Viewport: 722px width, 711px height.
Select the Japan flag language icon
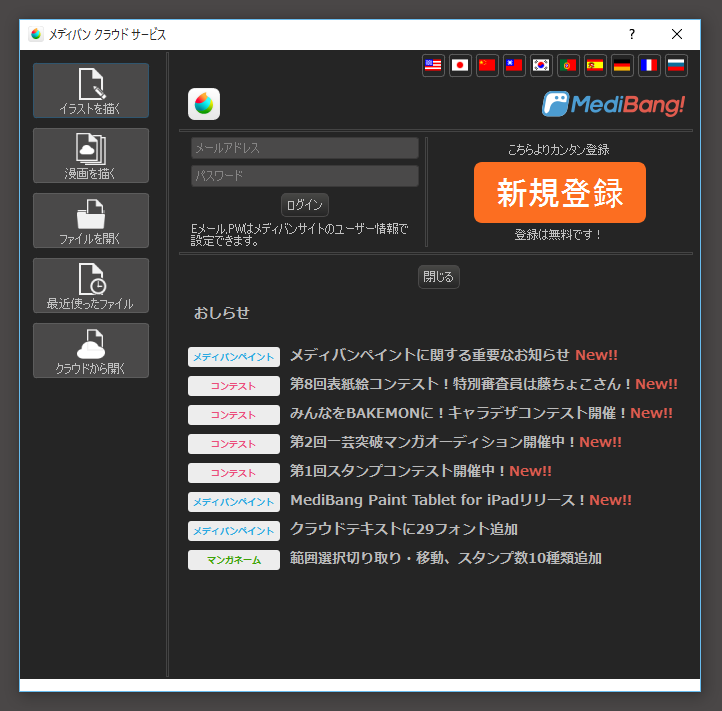(x=460, y=65)
